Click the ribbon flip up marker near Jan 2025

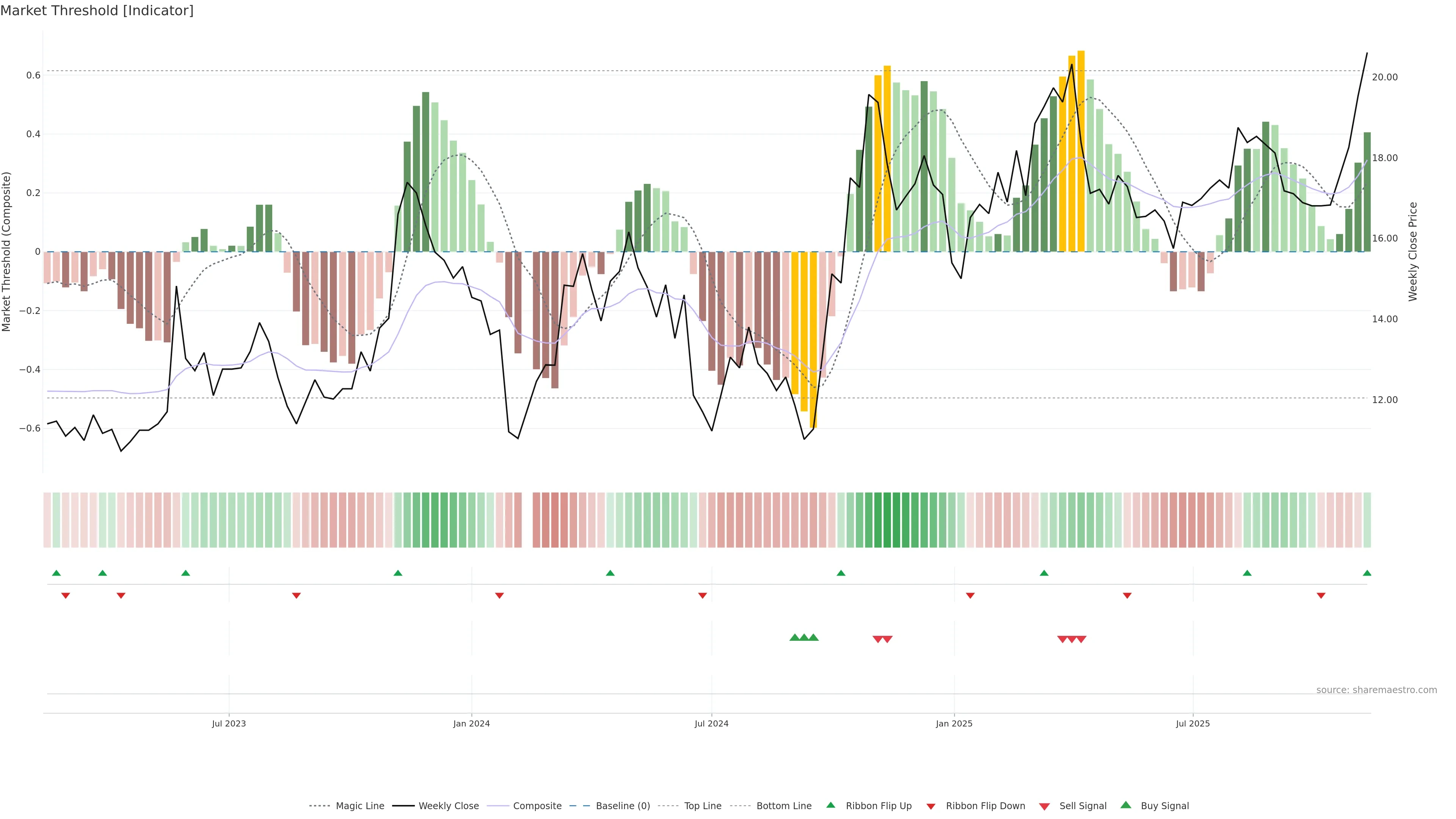pos(1044,573)
